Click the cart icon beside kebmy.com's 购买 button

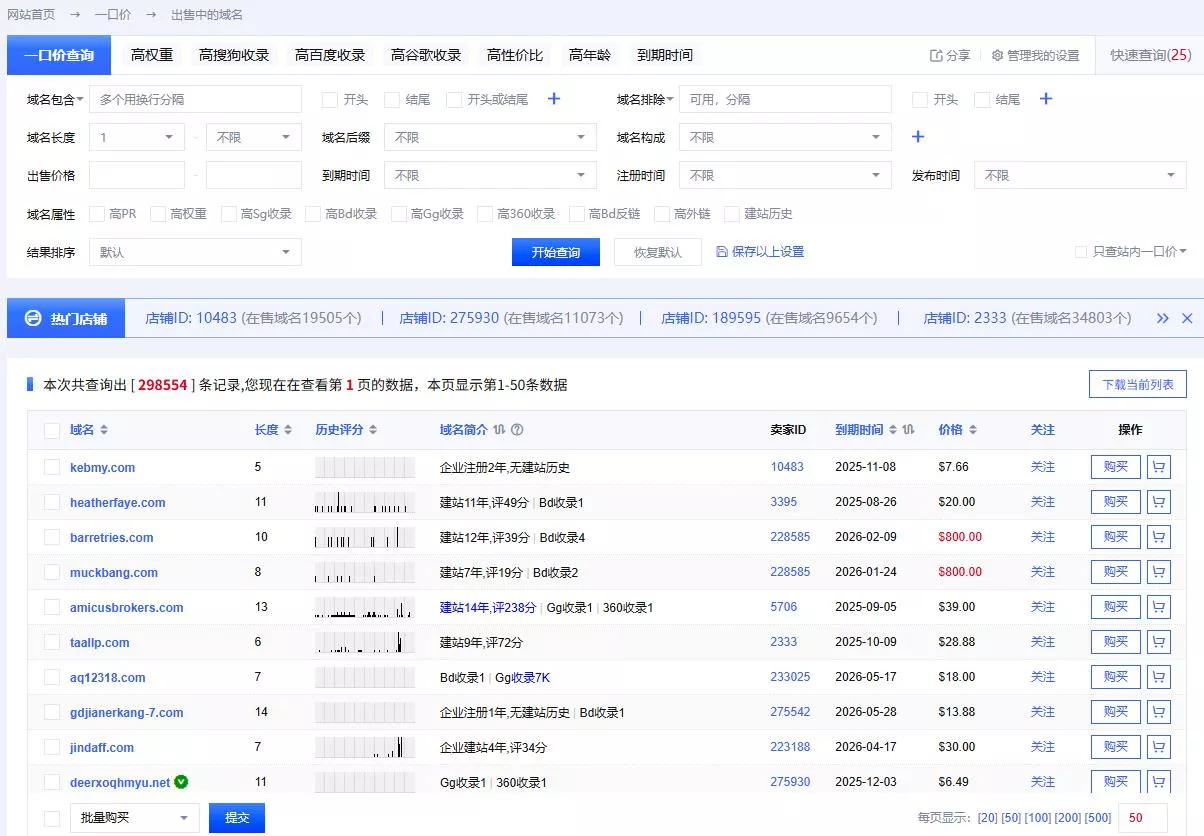click(1159, 466)
